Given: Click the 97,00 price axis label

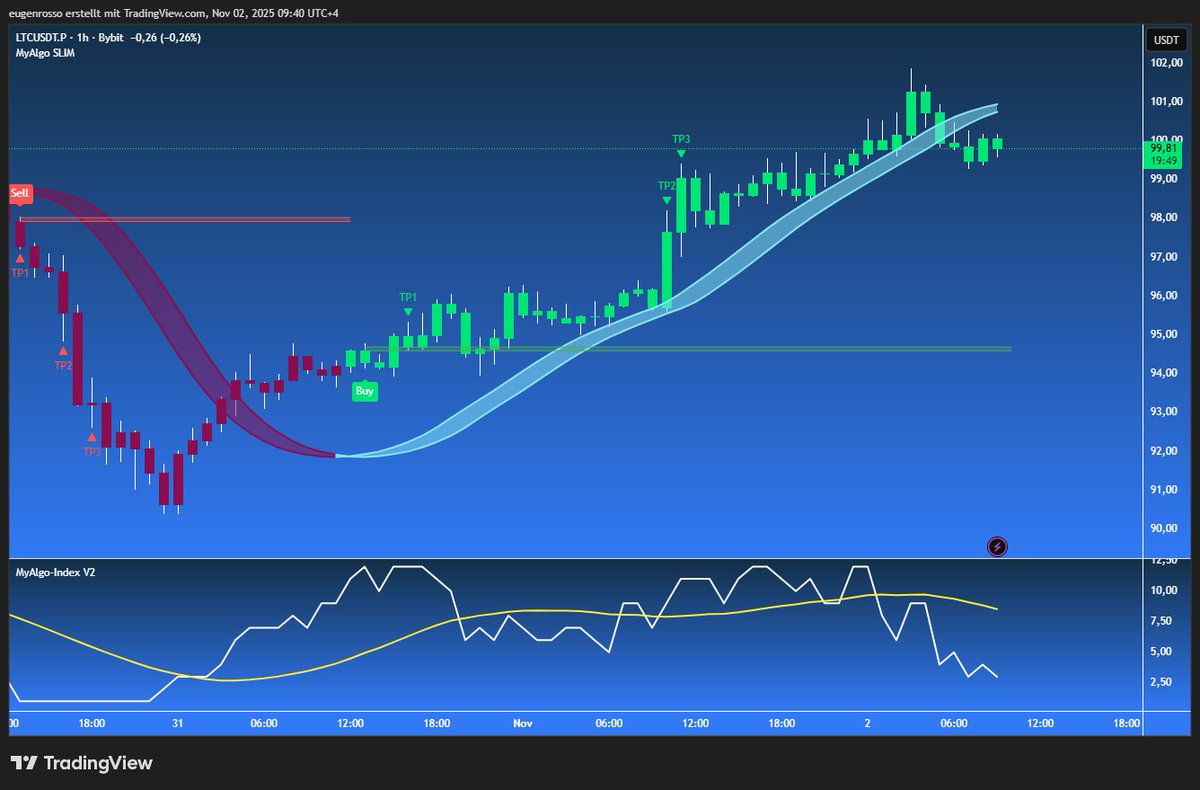Looking at the screenshot, I should 1165,257.
